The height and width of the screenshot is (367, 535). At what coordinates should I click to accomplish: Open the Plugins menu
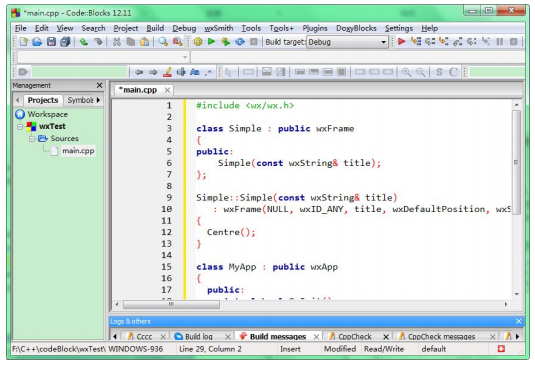[315, 28]
